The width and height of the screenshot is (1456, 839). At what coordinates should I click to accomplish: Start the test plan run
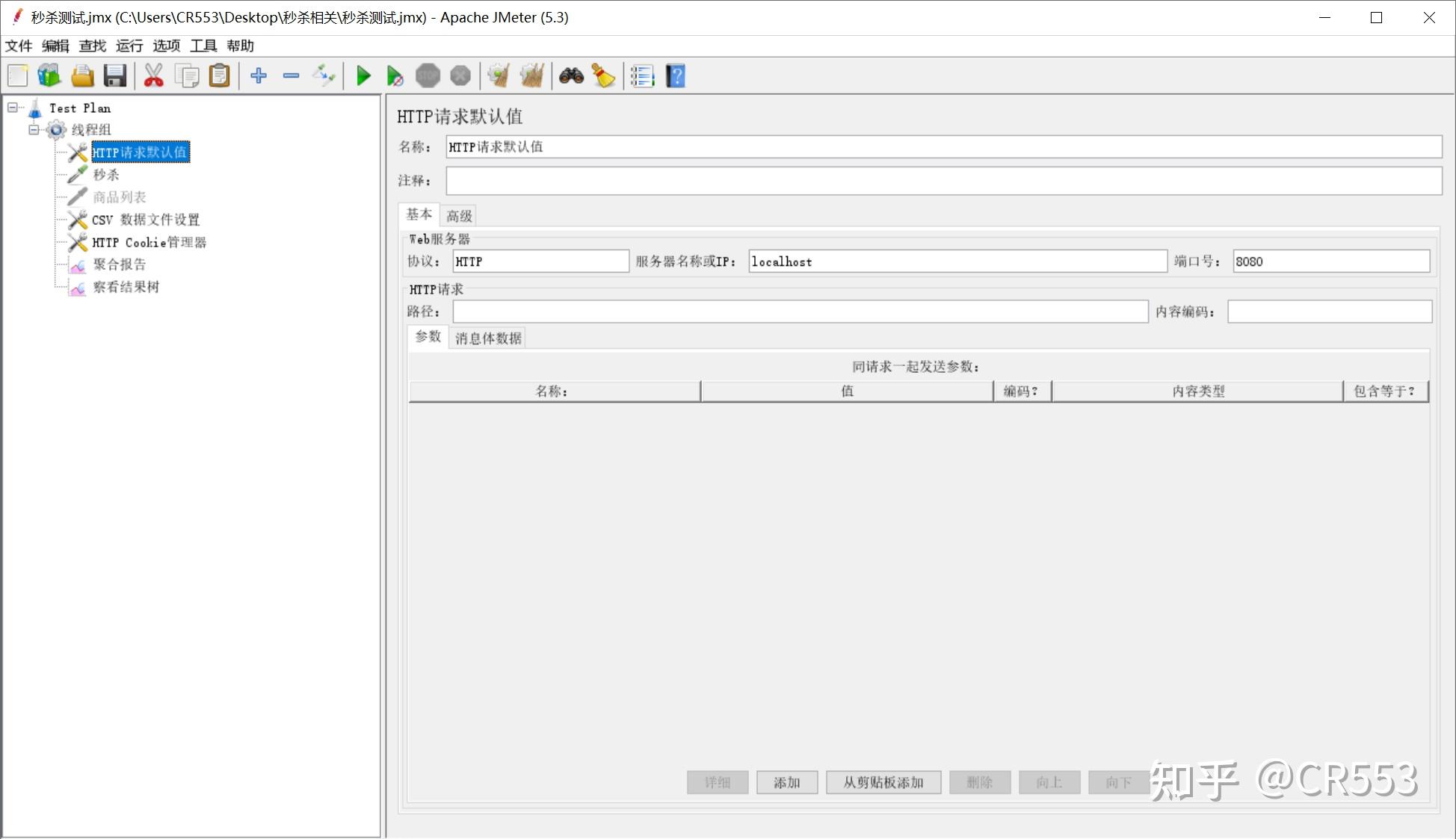364,75
